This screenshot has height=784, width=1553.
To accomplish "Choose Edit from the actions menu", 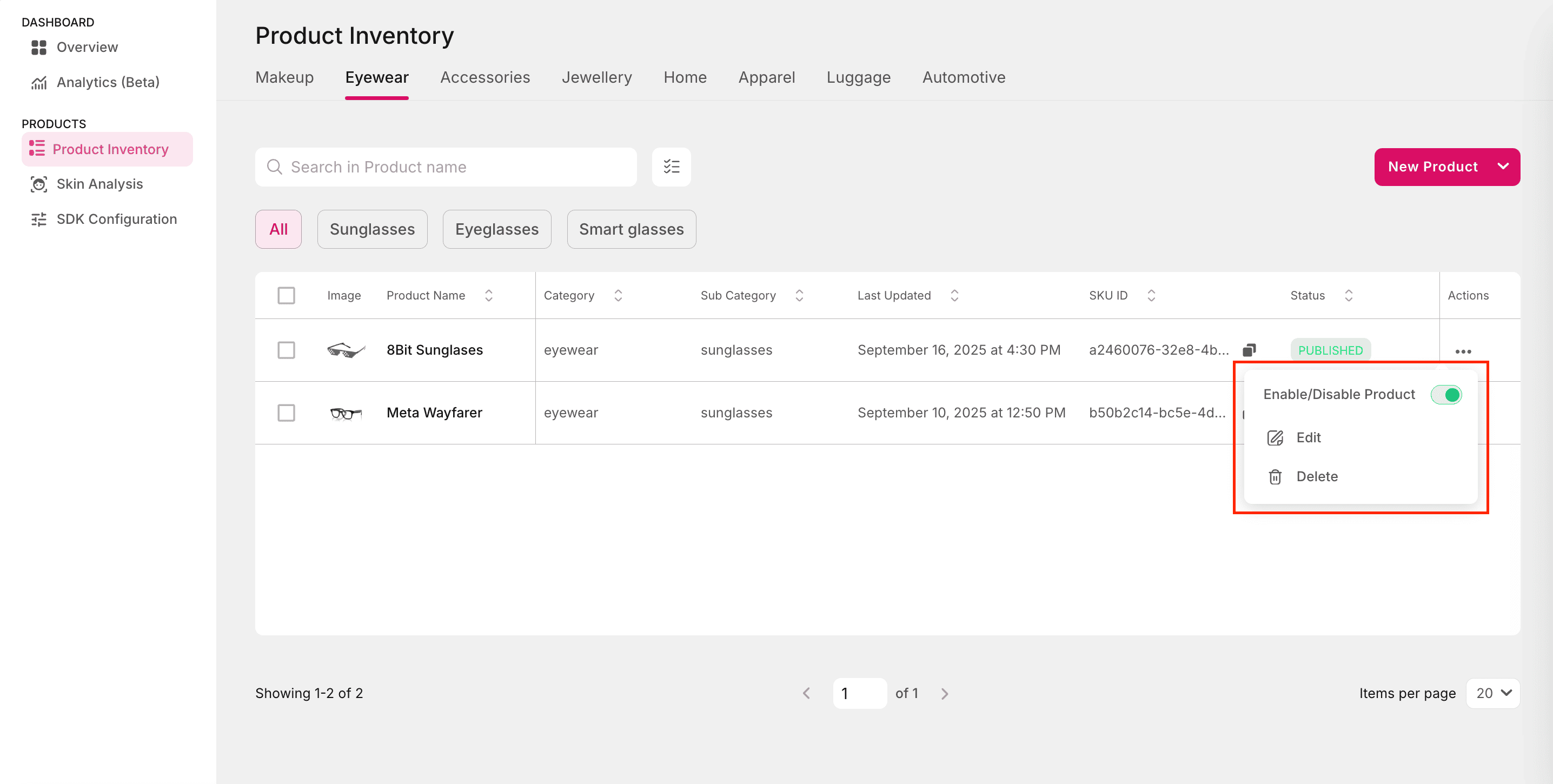I will [x=1308, y=437].
